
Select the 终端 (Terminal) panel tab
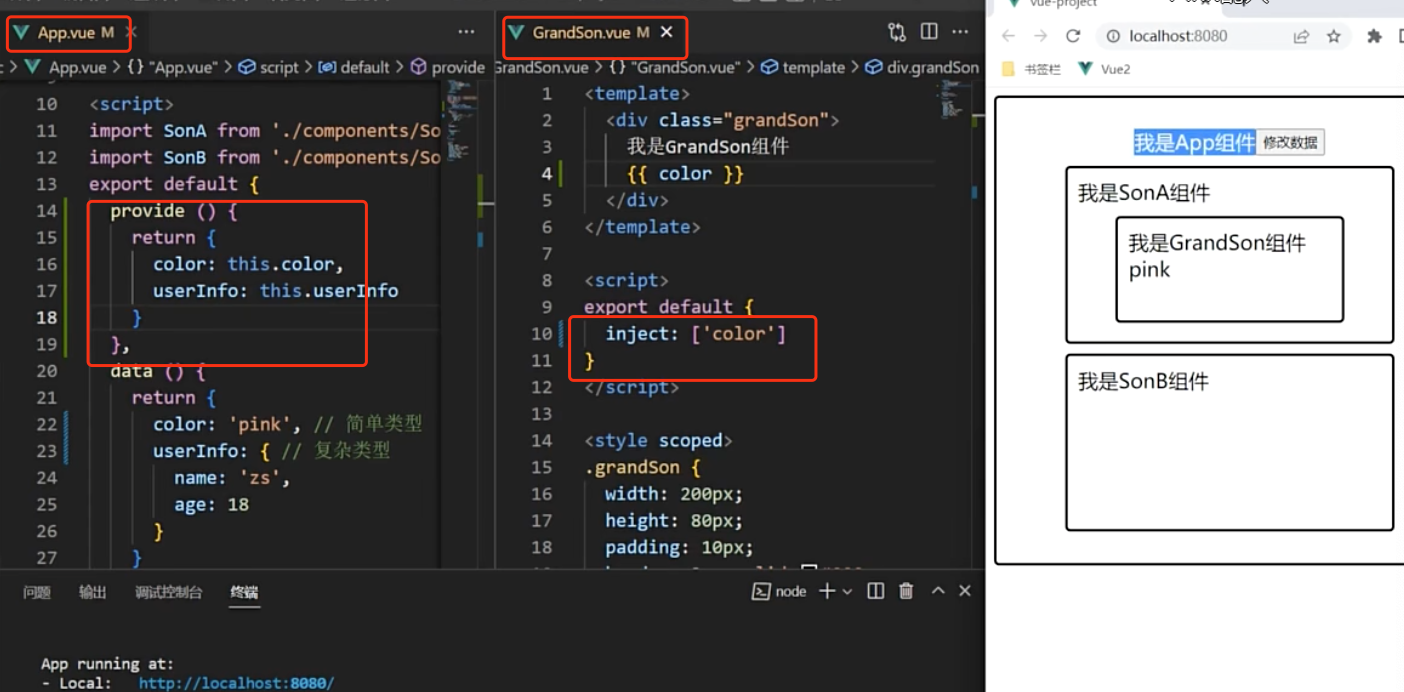point(244,592)
